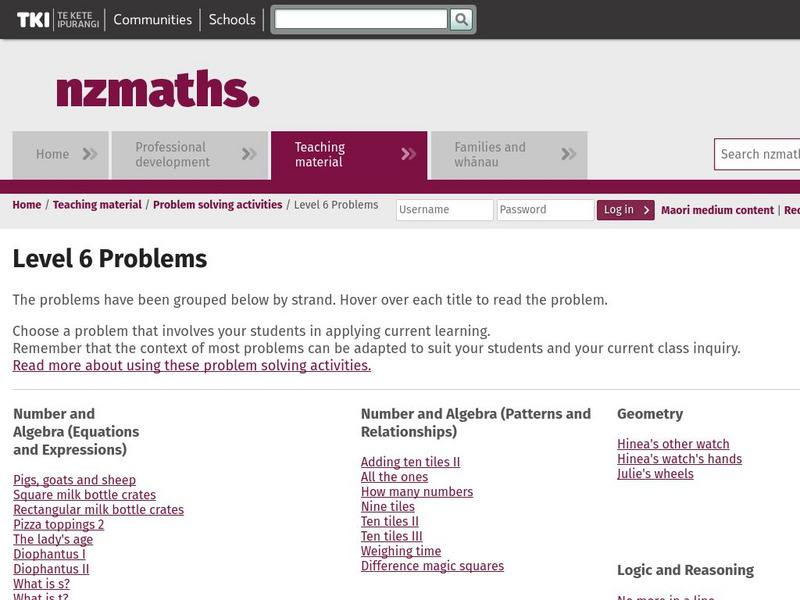Open Teaching material breadcrumb link
The height and width of the screenshot is (600, 800).
[x=97, y=205]
